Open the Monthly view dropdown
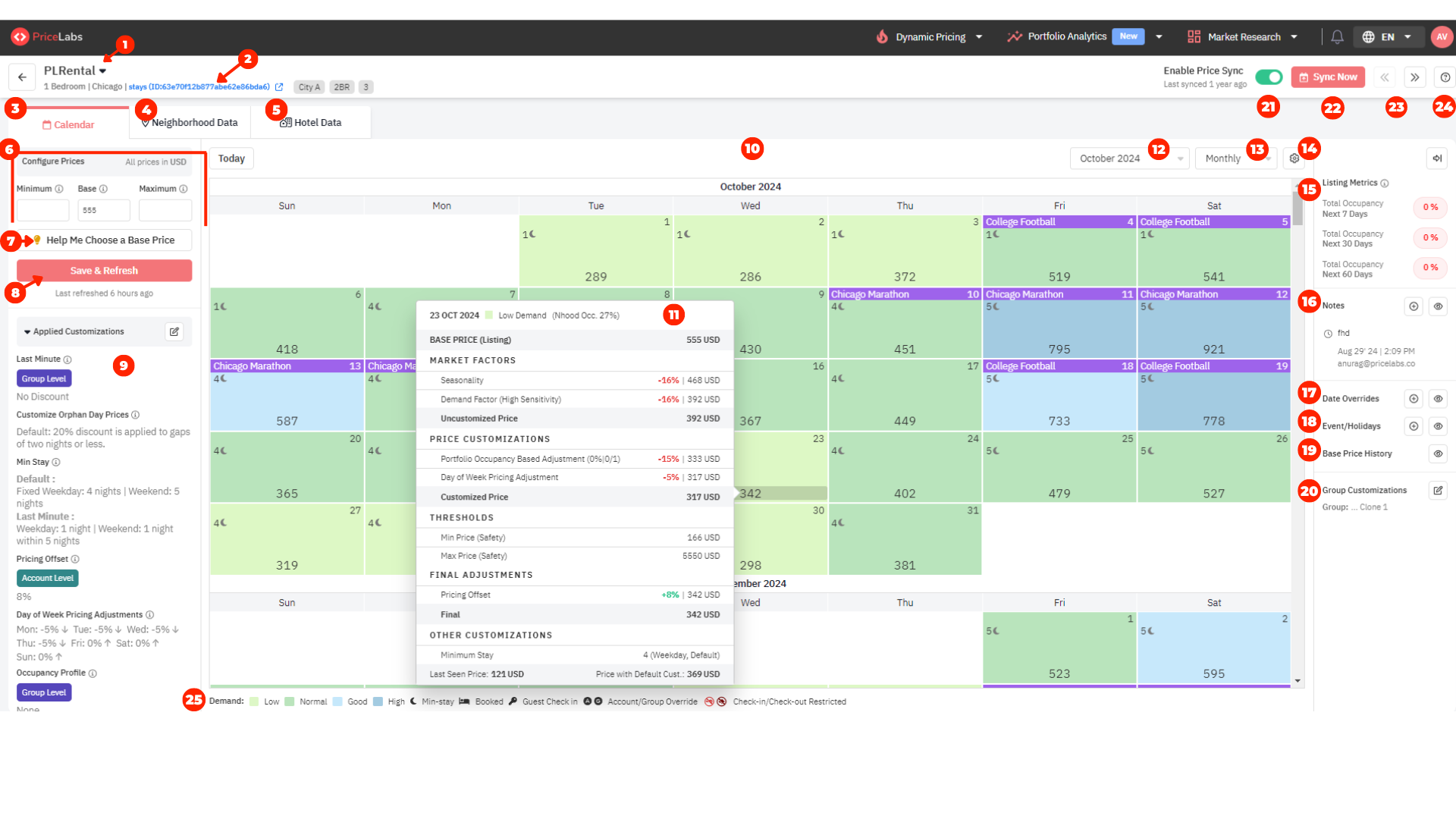Image resolution: width=1456 pixels, height=819 pixels. pyautogui.click(x=1236, y=158)
